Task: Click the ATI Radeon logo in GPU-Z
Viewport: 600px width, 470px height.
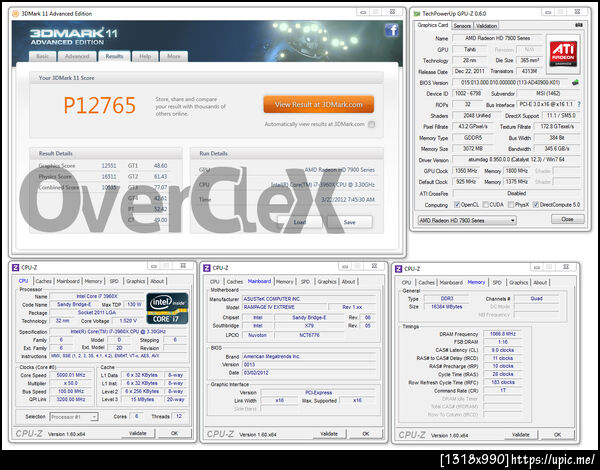Action: click(563, 54)
